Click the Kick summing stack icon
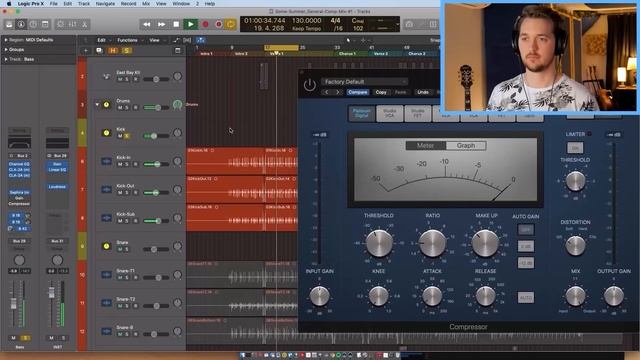 [107, 133]
